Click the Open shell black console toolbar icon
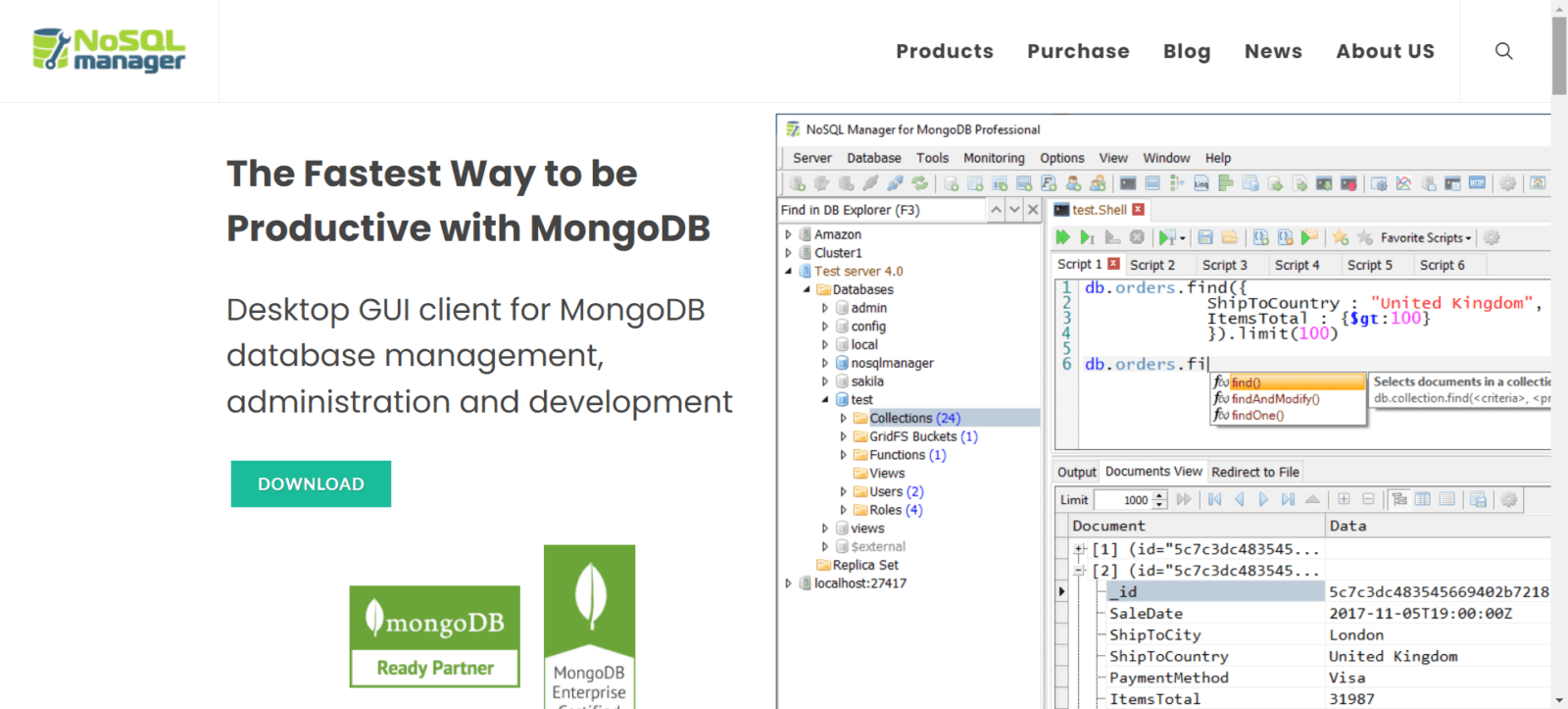 pos(1128,183)
